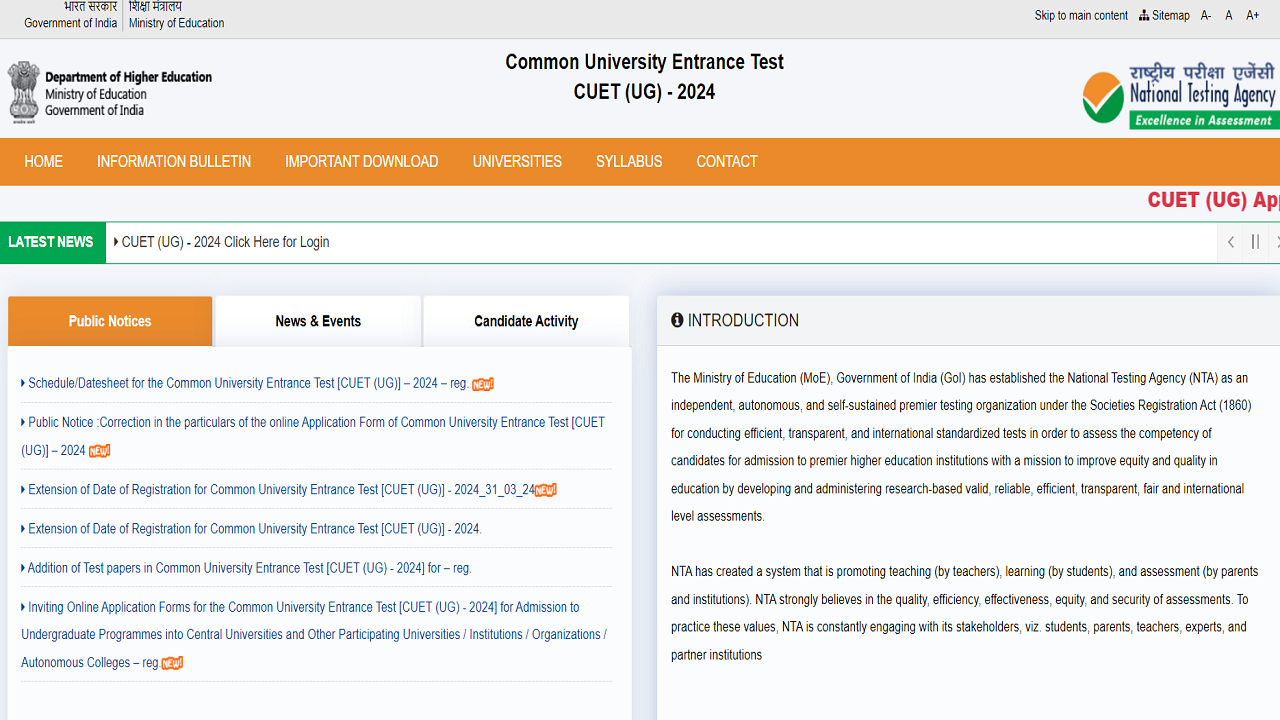The height and width of the screenshot is (720, 1280).
Task: Click the INTRODUCTION heading text
Action: (x=743, y=320)
